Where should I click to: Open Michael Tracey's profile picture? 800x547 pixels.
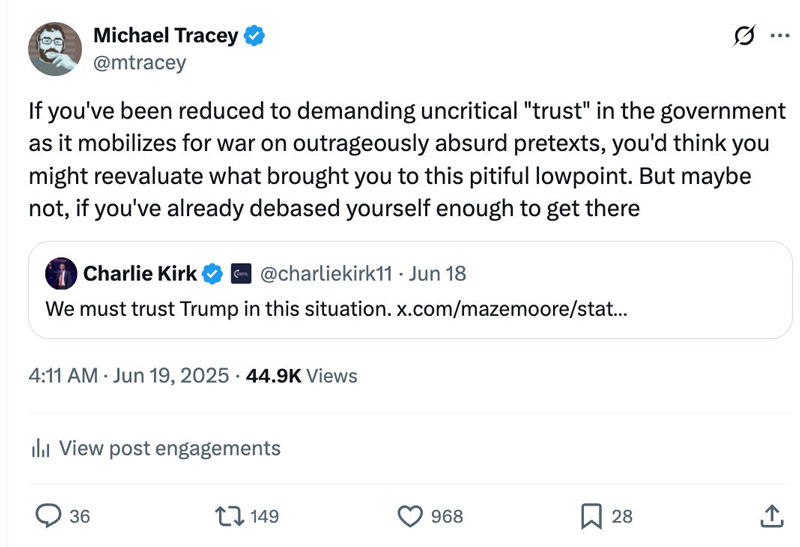54,49
